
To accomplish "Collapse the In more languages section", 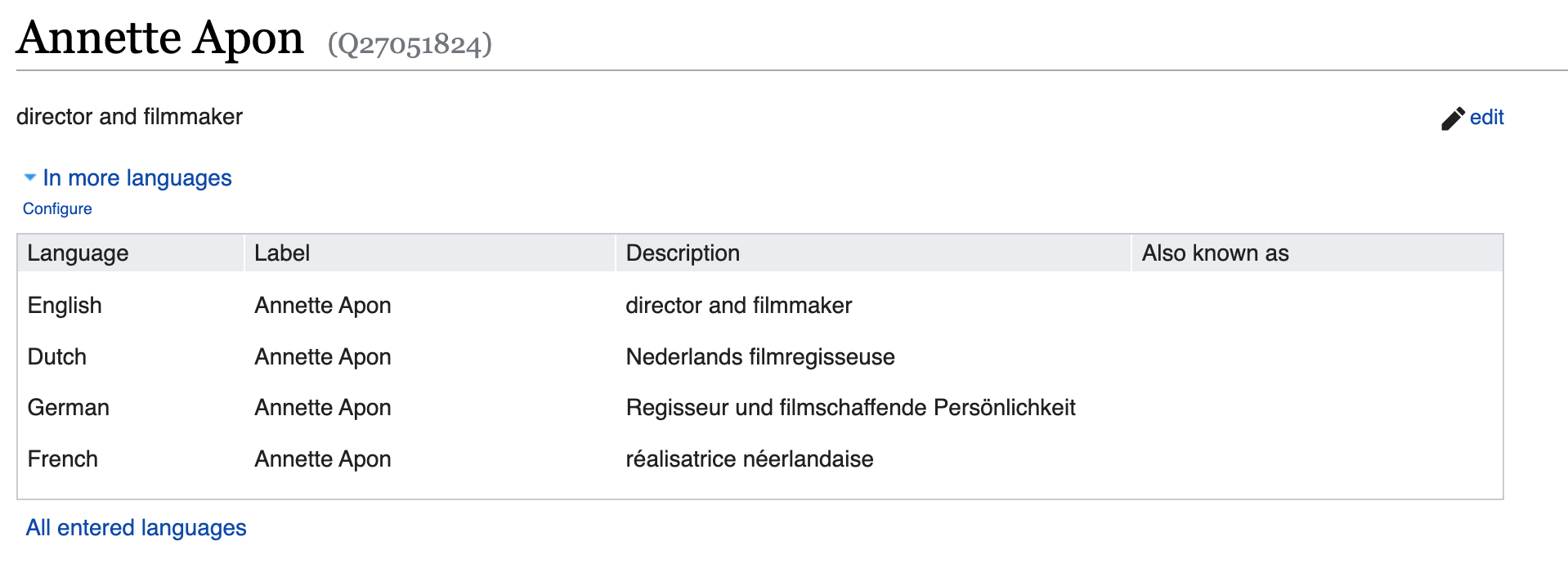I will point(137,177).
